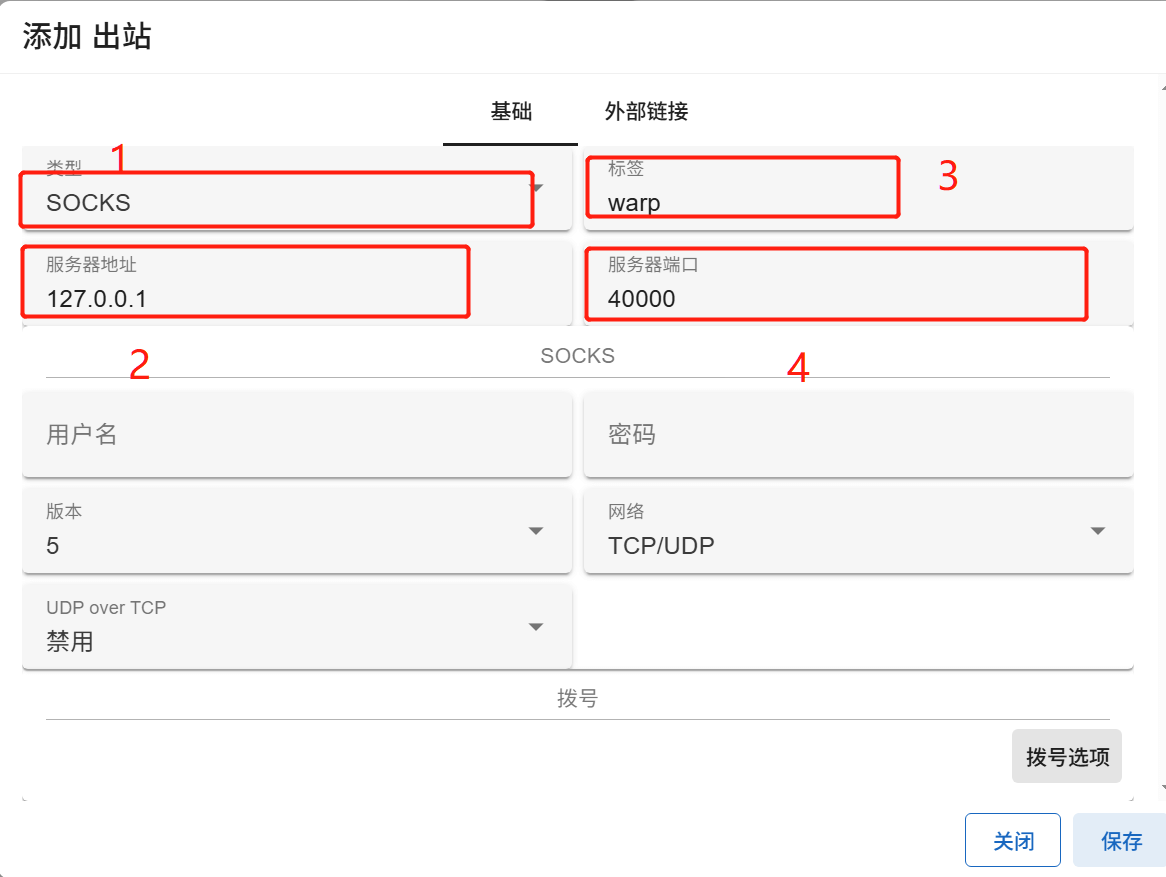Switch to the 外部链接 tab
Screen dimensions: 1166x877
[x=646, y=111]
